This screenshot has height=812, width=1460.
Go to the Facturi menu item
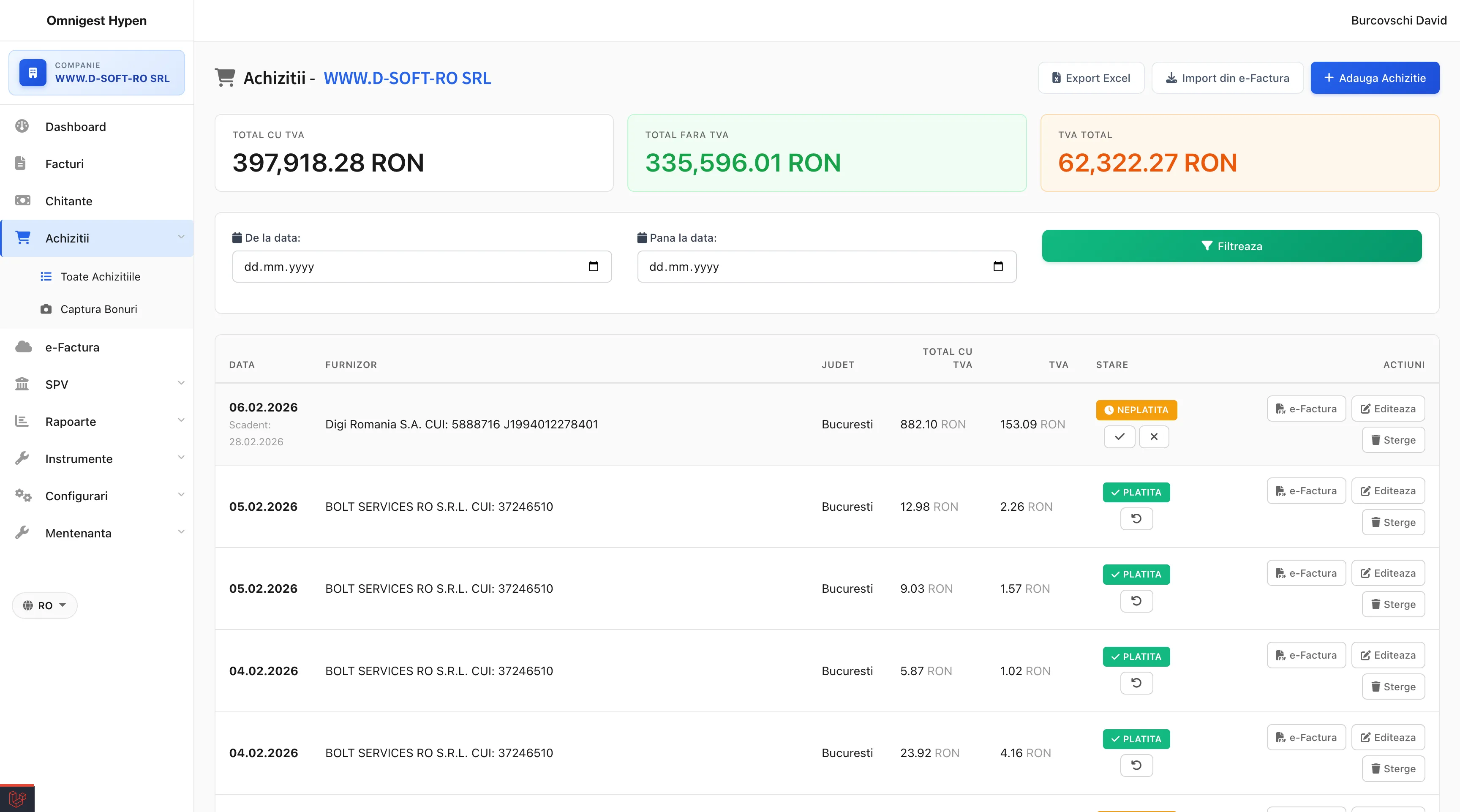coord(64,164)
